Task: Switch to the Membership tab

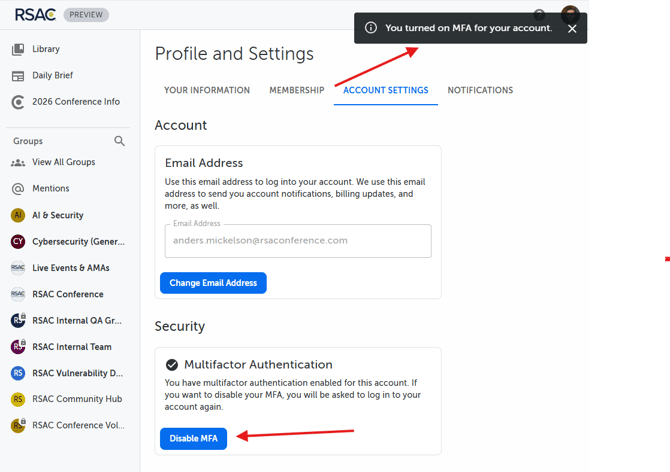Action: pyautogui.click(x=296, y=90)
